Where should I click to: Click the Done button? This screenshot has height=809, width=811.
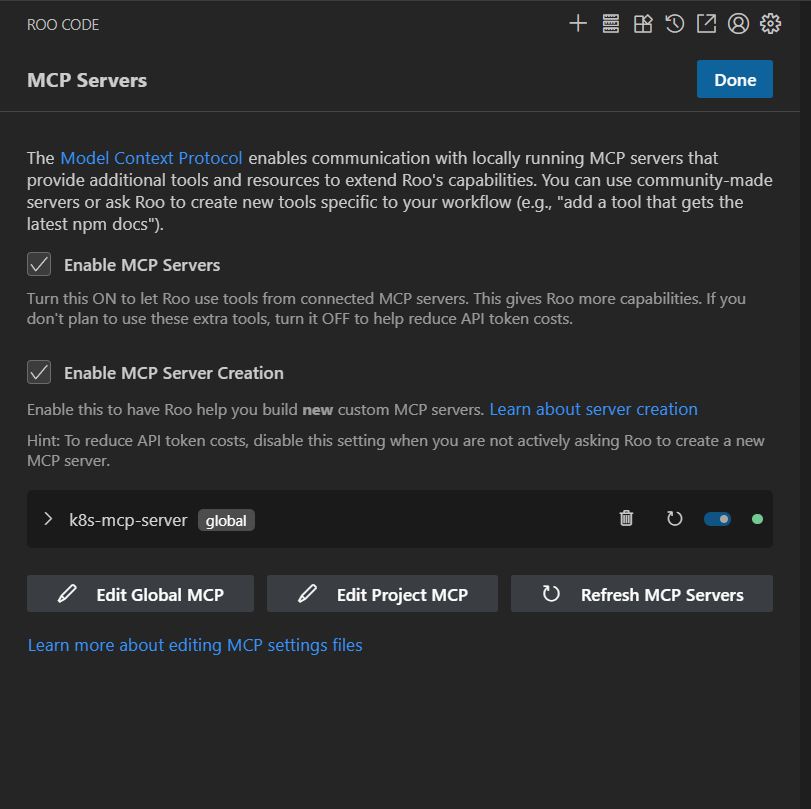[x=735, y=80]
